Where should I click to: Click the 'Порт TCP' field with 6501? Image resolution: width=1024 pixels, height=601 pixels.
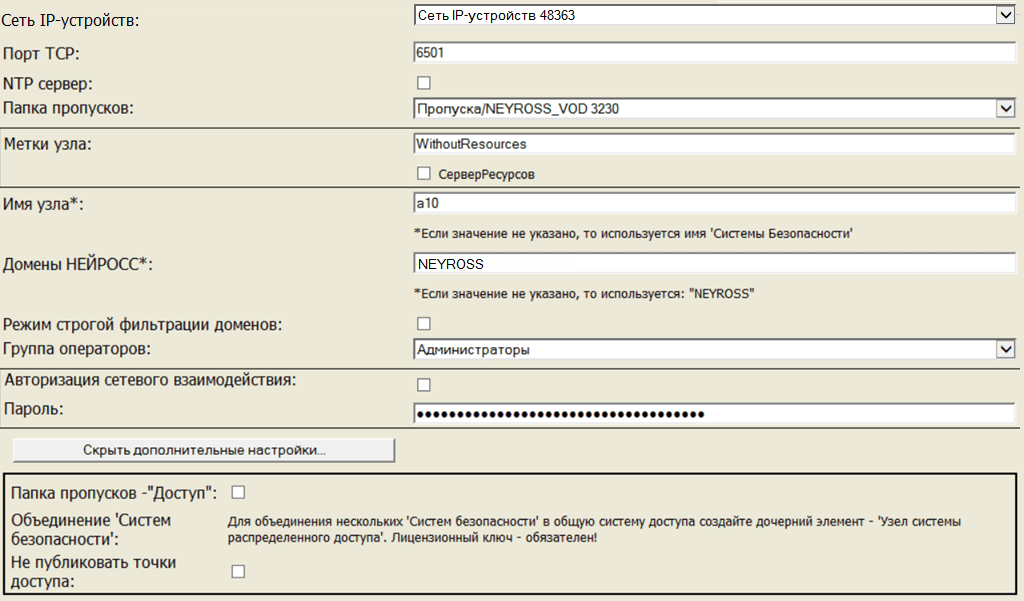tap(714, 53)
